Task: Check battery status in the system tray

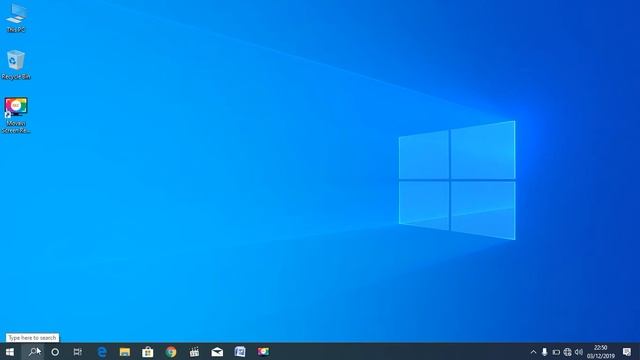Action: [x=556, y=352]
